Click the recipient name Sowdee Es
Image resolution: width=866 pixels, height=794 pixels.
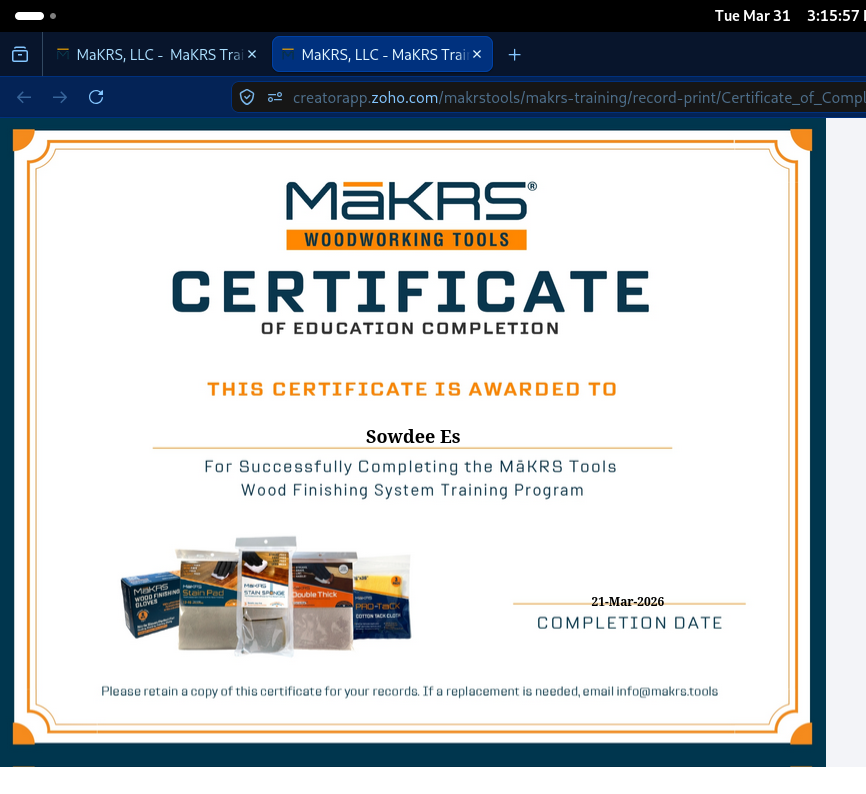point(413,437)
